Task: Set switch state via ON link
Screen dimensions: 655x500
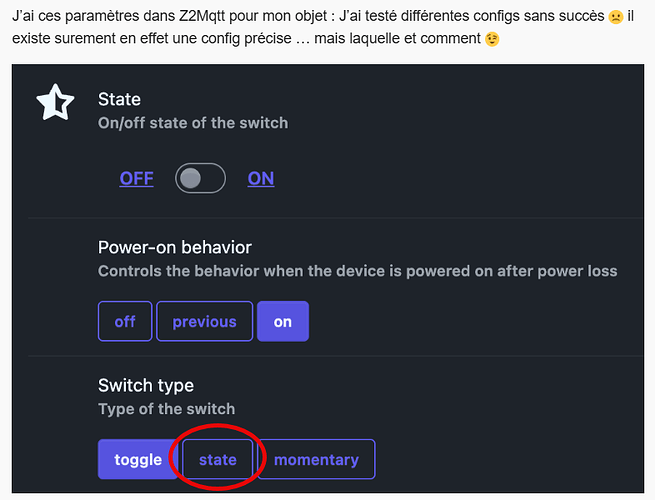Action: [261, 179]
